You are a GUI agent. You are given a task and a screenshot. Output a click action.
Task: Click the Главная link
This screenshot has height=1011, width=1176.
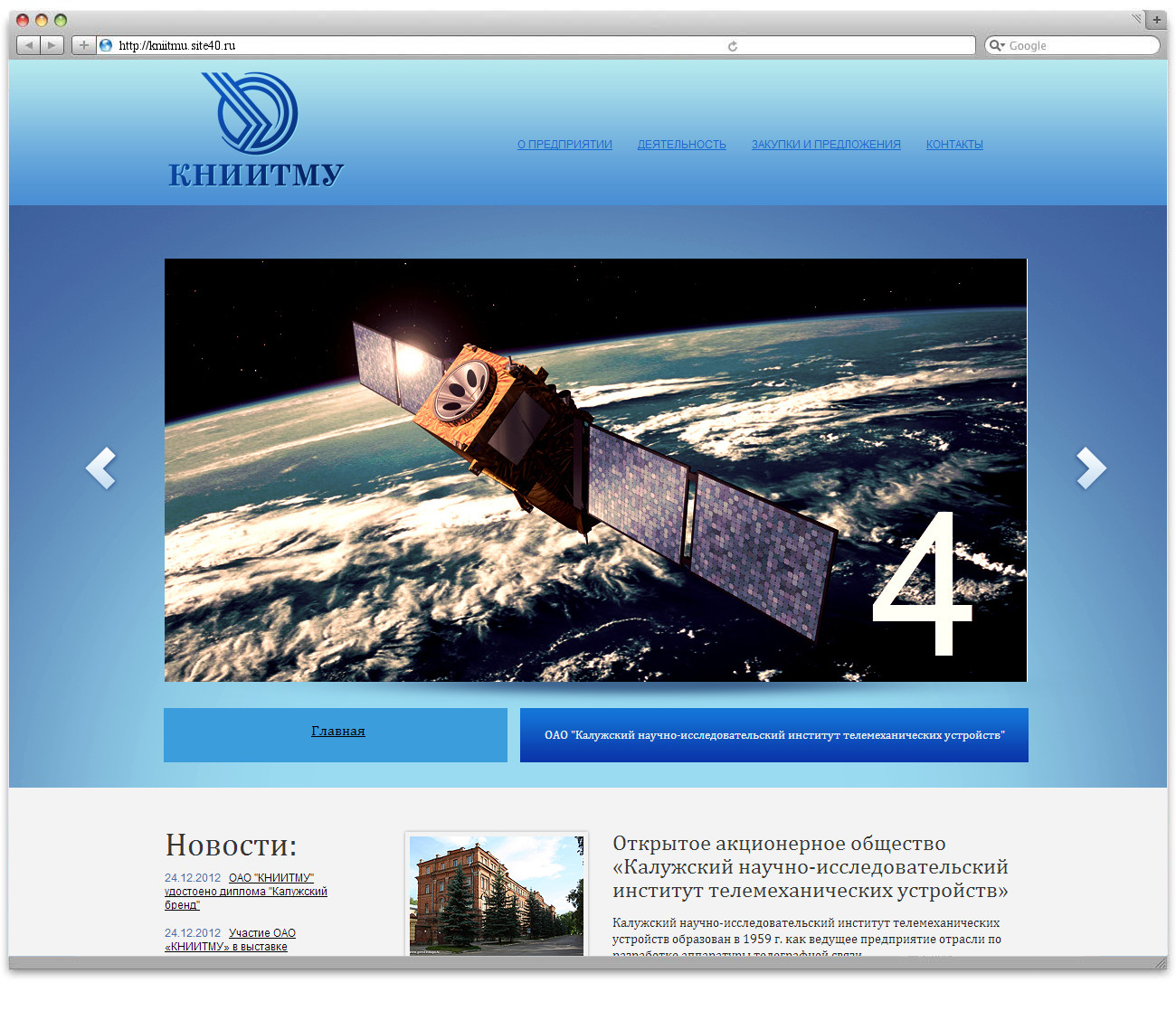[338, 731]
